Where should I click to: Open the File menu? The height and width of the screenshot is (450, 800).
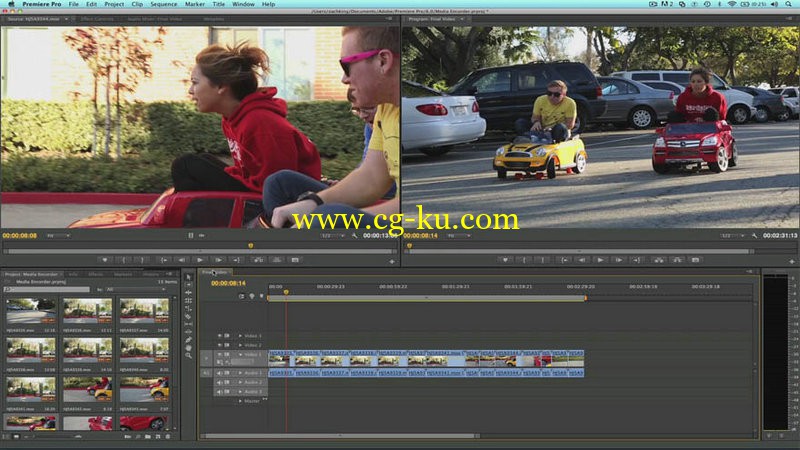73,4
